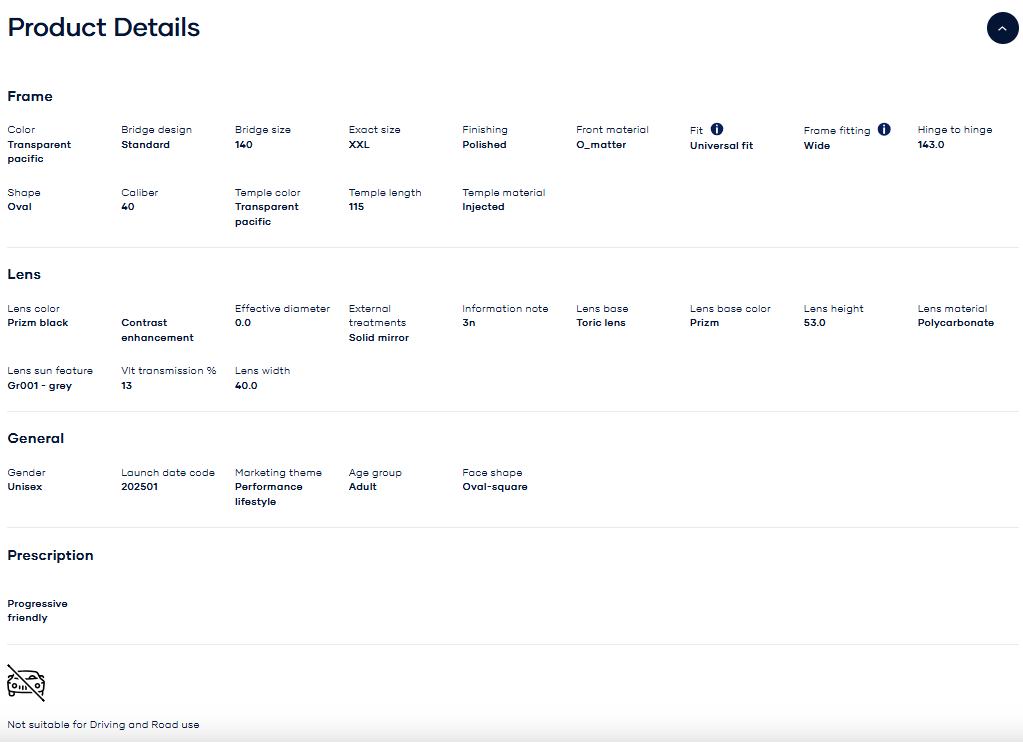This screenshot has width=1023, height=746.
Task: Click the Lens section heading
Action: pos(24,274)
